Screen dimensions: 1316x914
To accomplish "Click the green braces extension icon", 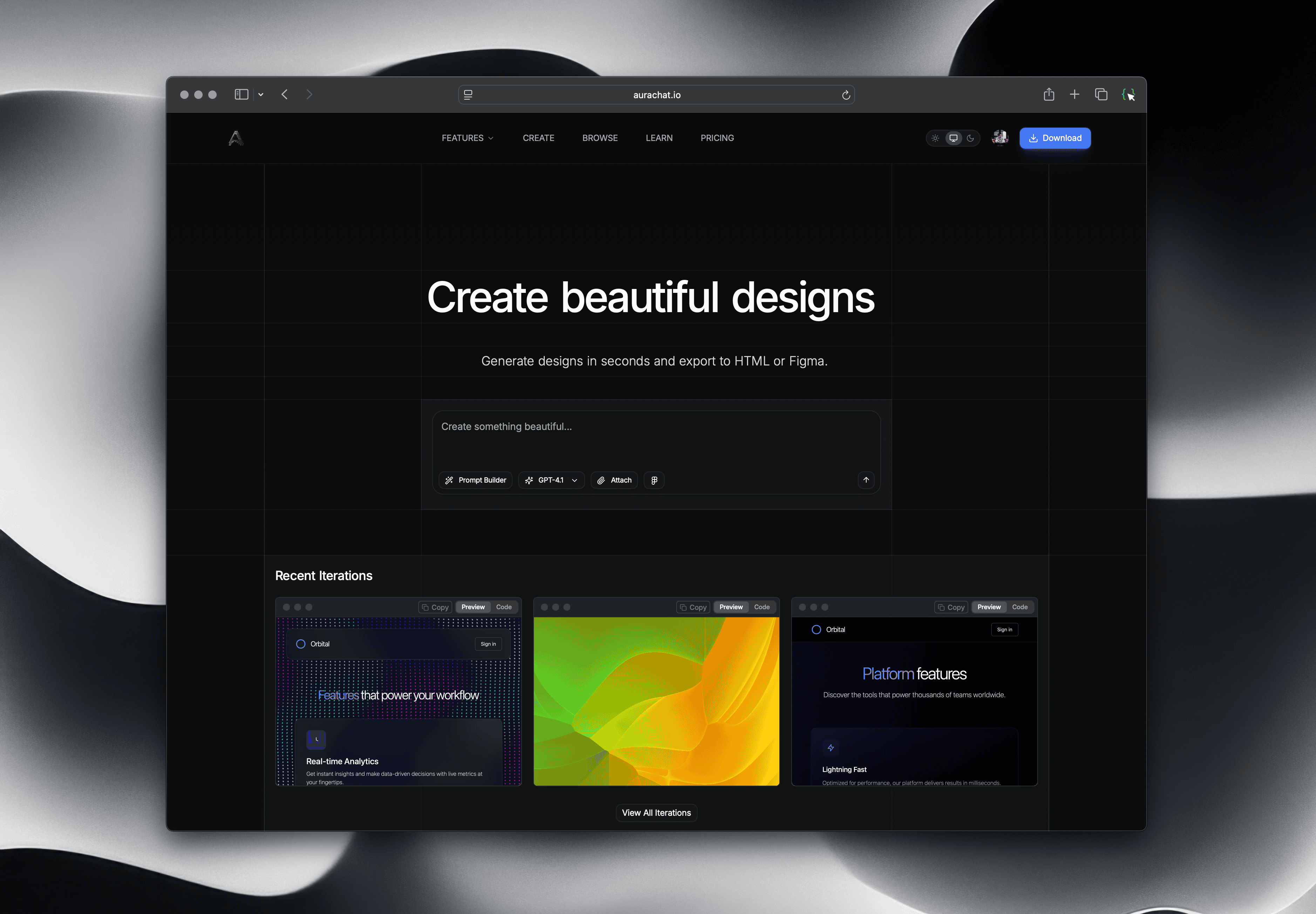I will 1128,94.
